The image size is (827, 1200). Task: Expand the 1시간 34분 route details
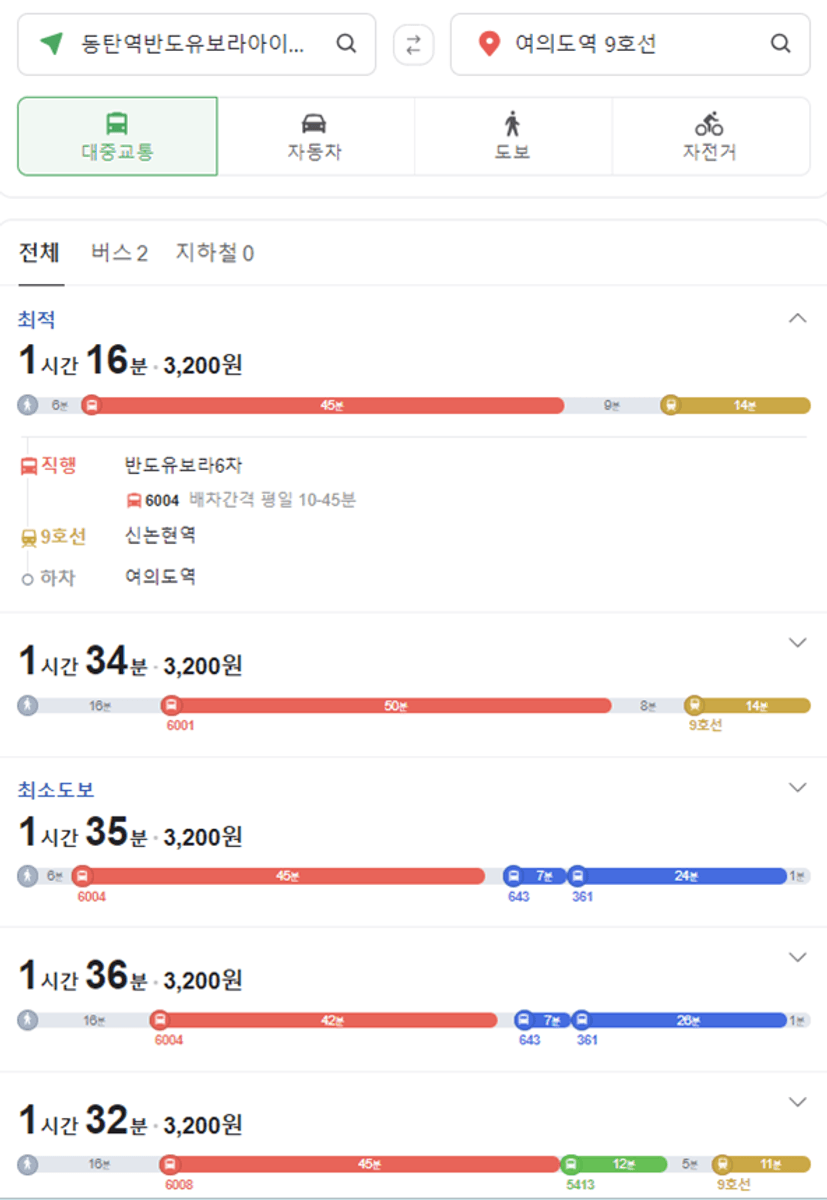pos(797,643)
